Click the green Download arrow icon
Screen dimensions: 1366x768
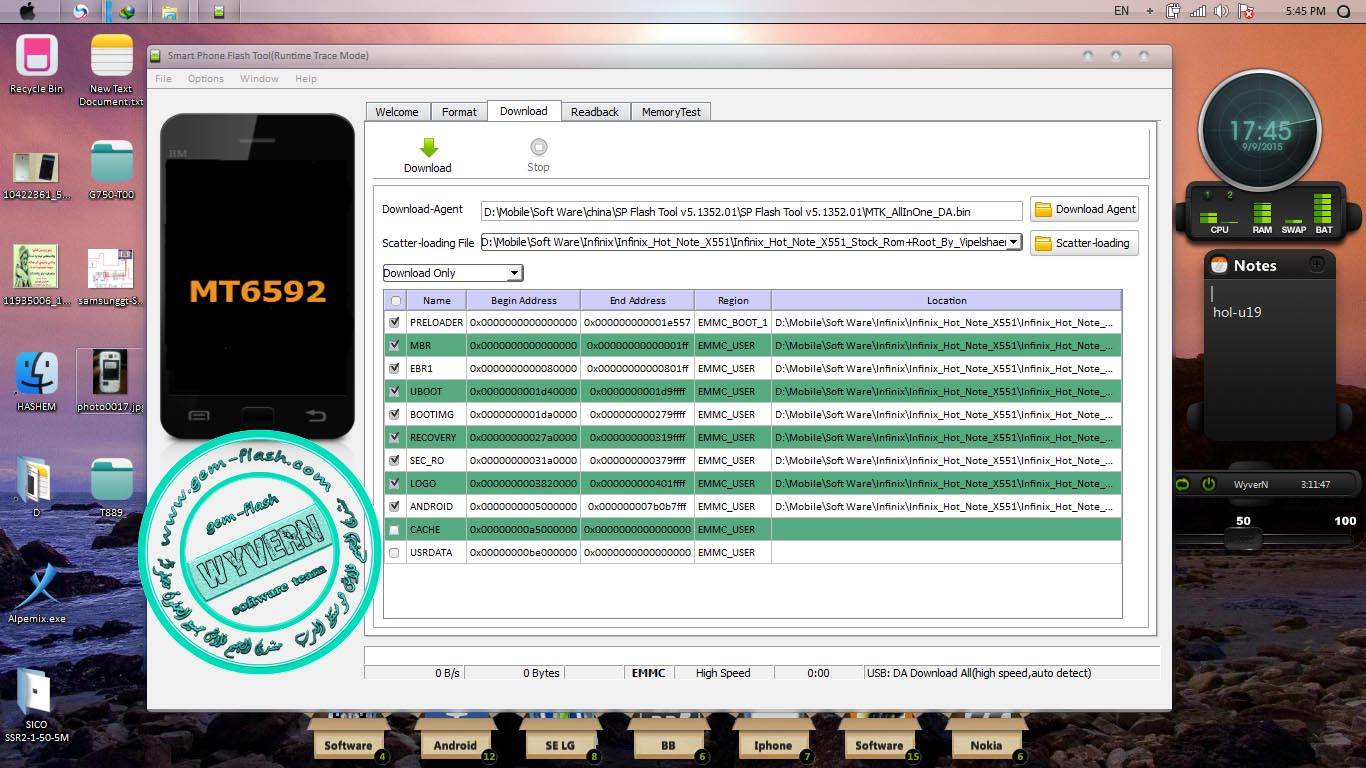(x=428, y=148)
